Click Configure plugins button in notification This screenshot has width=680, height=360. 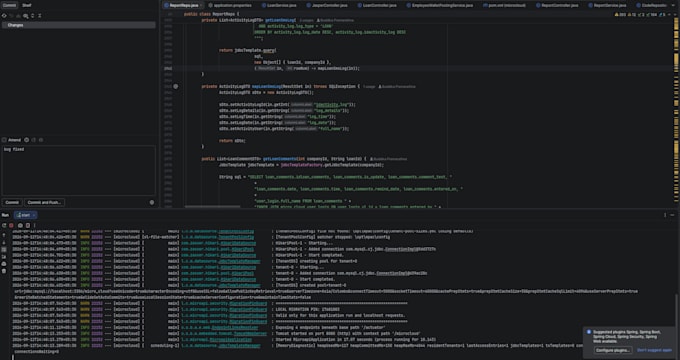pyautogui.click(x=613, y=350)
